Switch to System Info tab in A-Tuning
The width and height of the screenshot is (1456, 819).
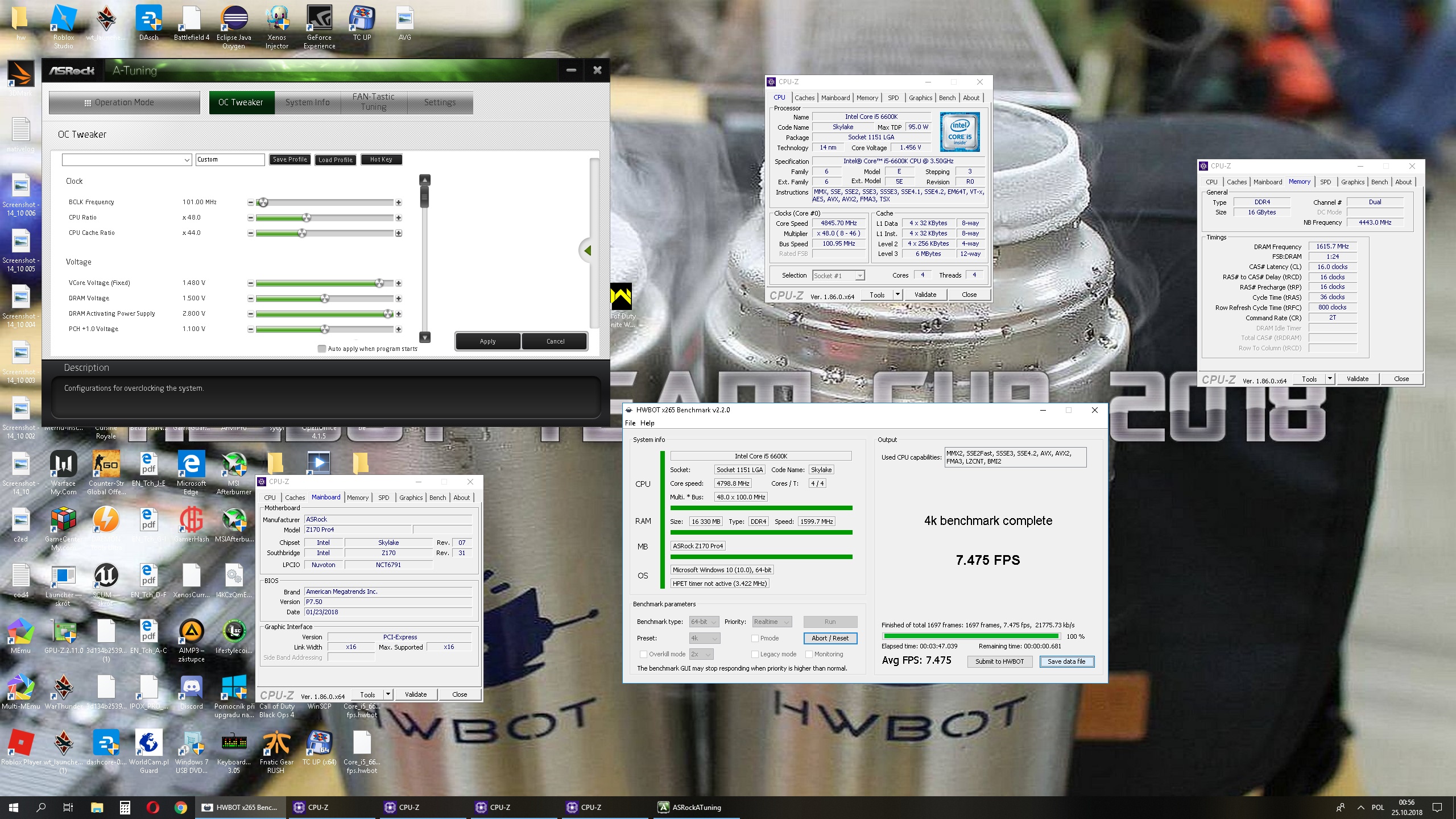click(307, 102)
